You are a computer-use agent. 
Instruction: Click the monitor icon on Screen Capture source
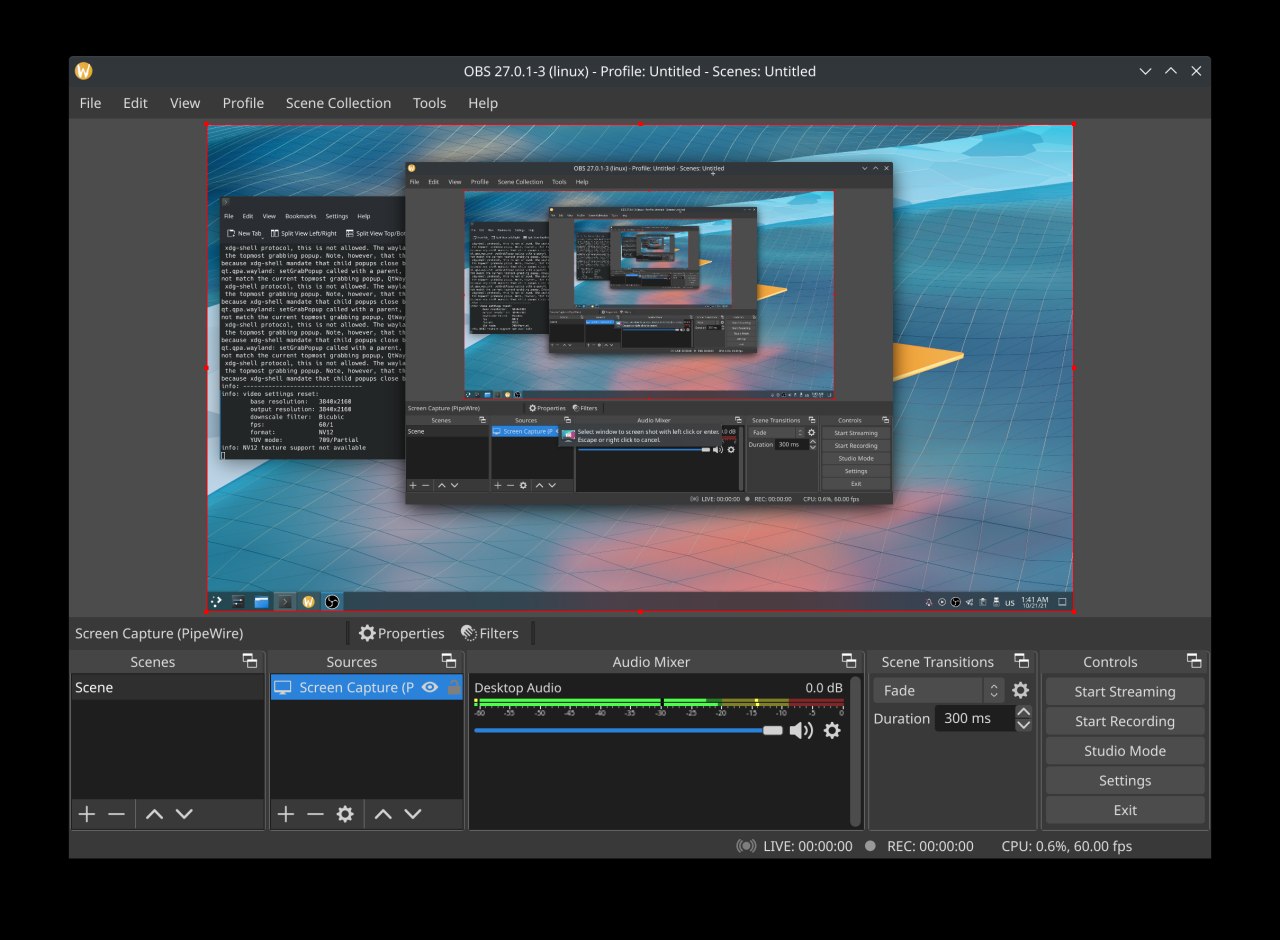click(283, 687)
